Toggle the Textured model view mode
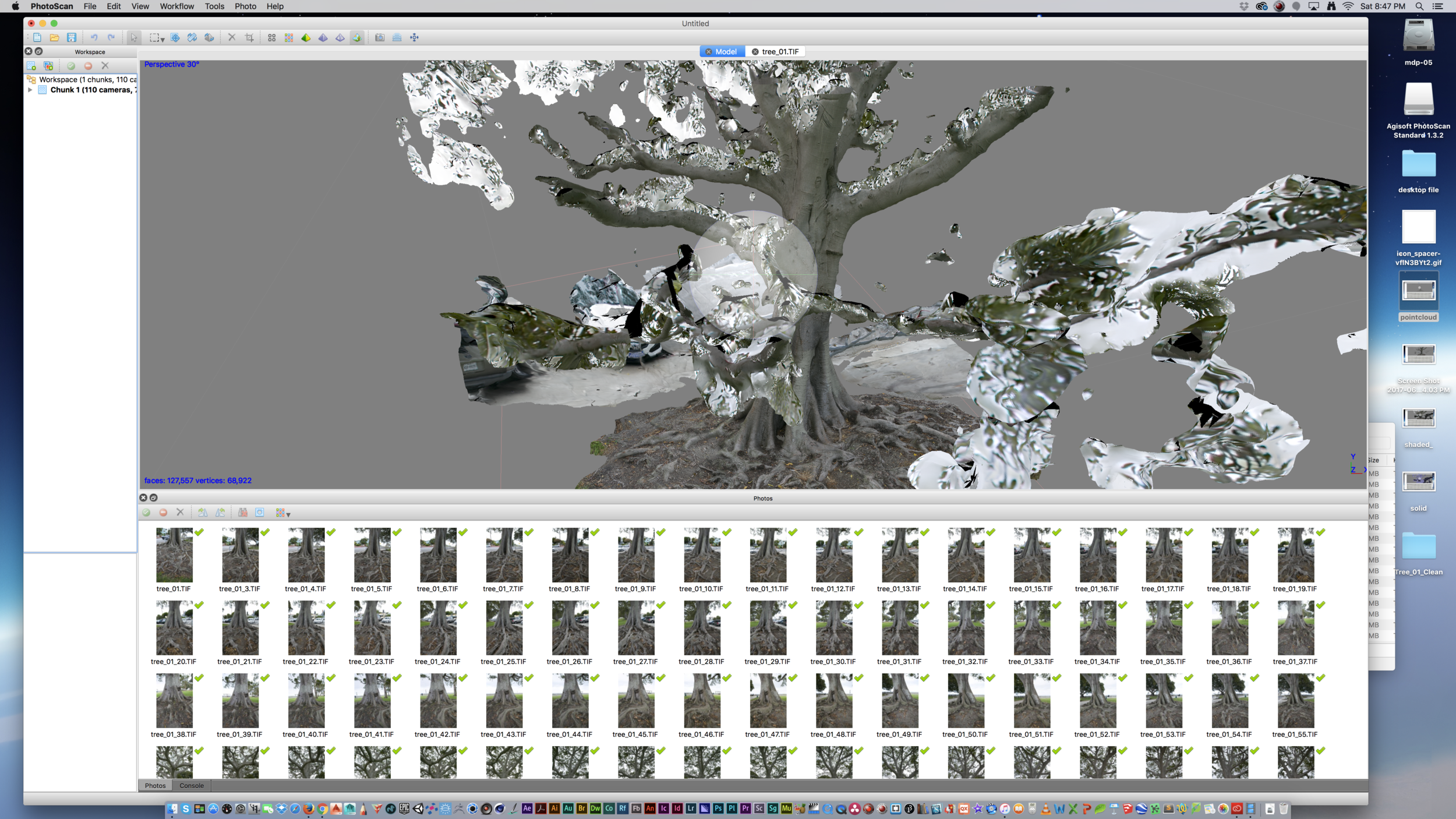The width and height of the screenshot is (1456, 819). tap(357, 38)
